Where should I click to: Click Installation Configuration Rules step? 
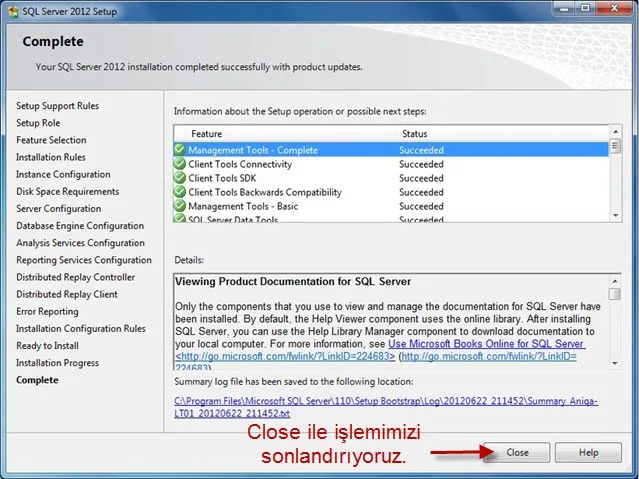[81, 328]
